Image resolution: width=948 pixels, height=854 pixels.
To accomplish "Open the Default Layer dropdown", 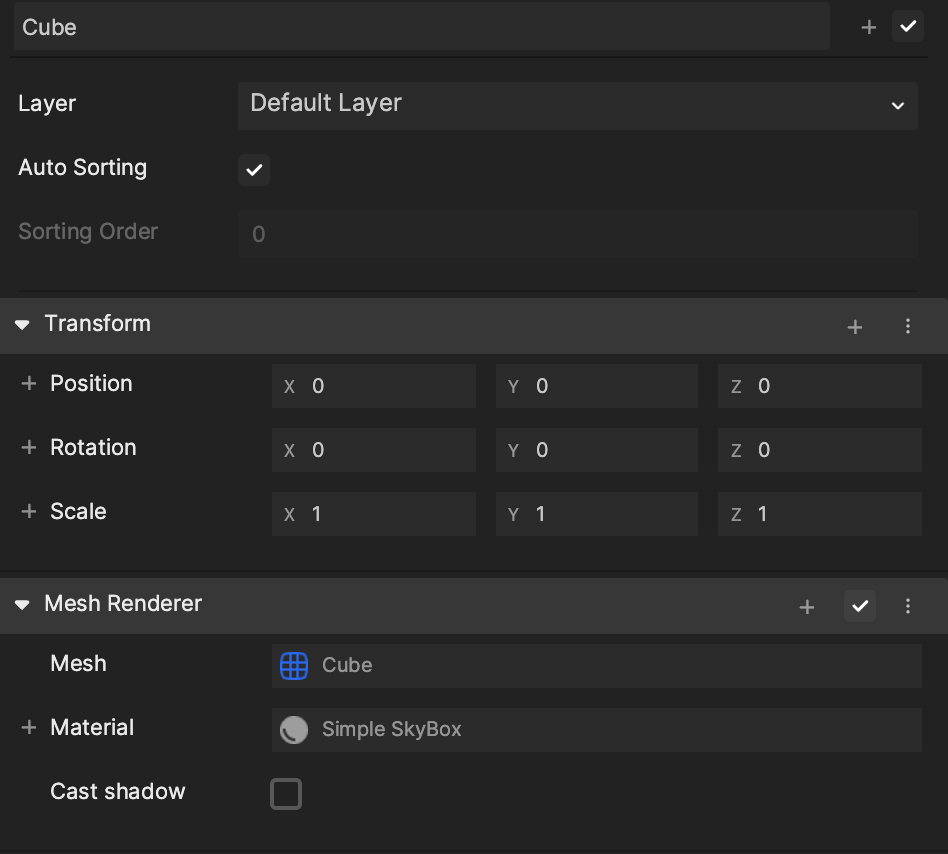I will coord(577,104).
